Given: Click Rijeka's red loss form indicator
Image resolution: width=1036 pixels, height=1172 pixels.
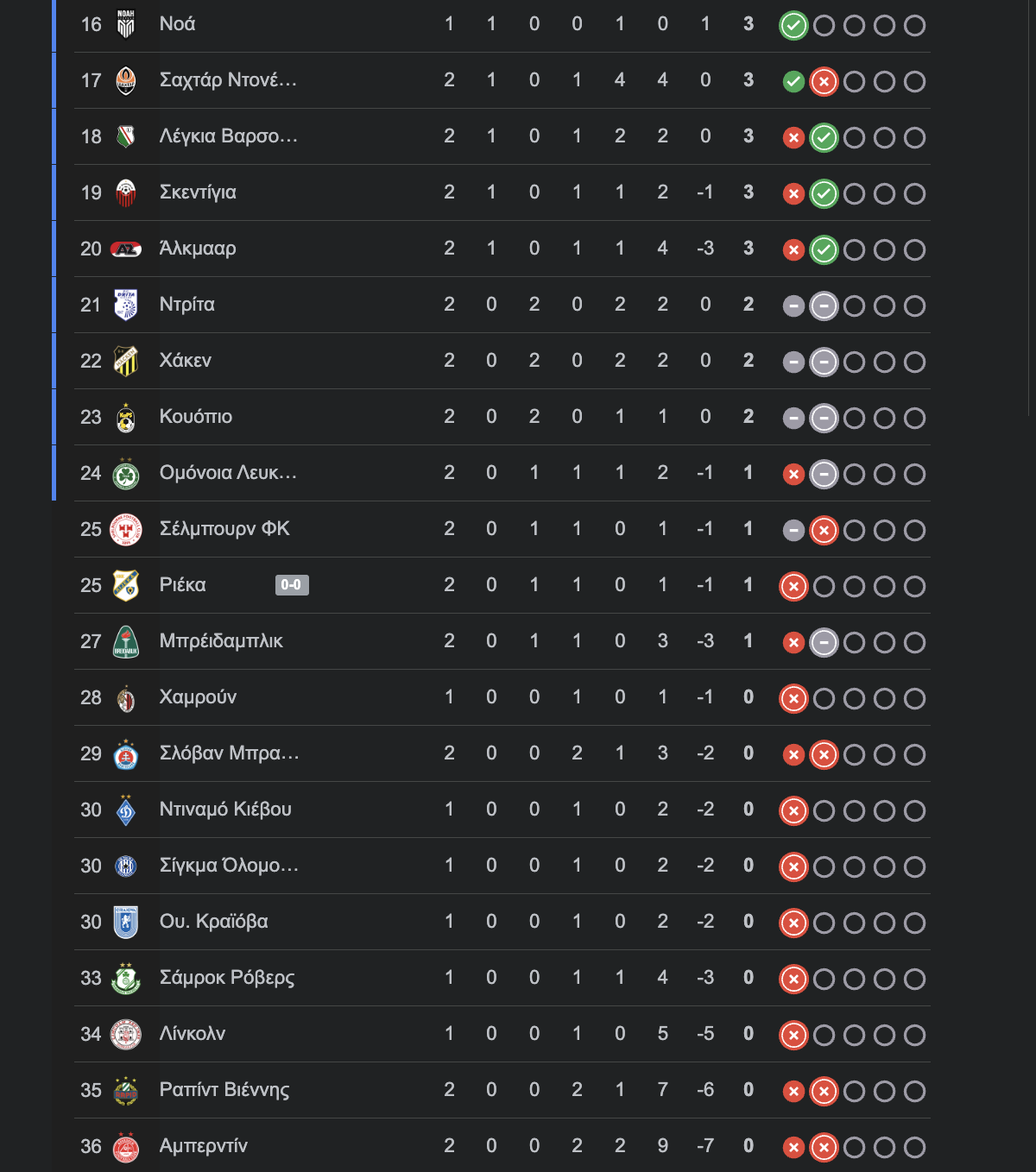Looking at the screenshot, I should tap(793, 587).
